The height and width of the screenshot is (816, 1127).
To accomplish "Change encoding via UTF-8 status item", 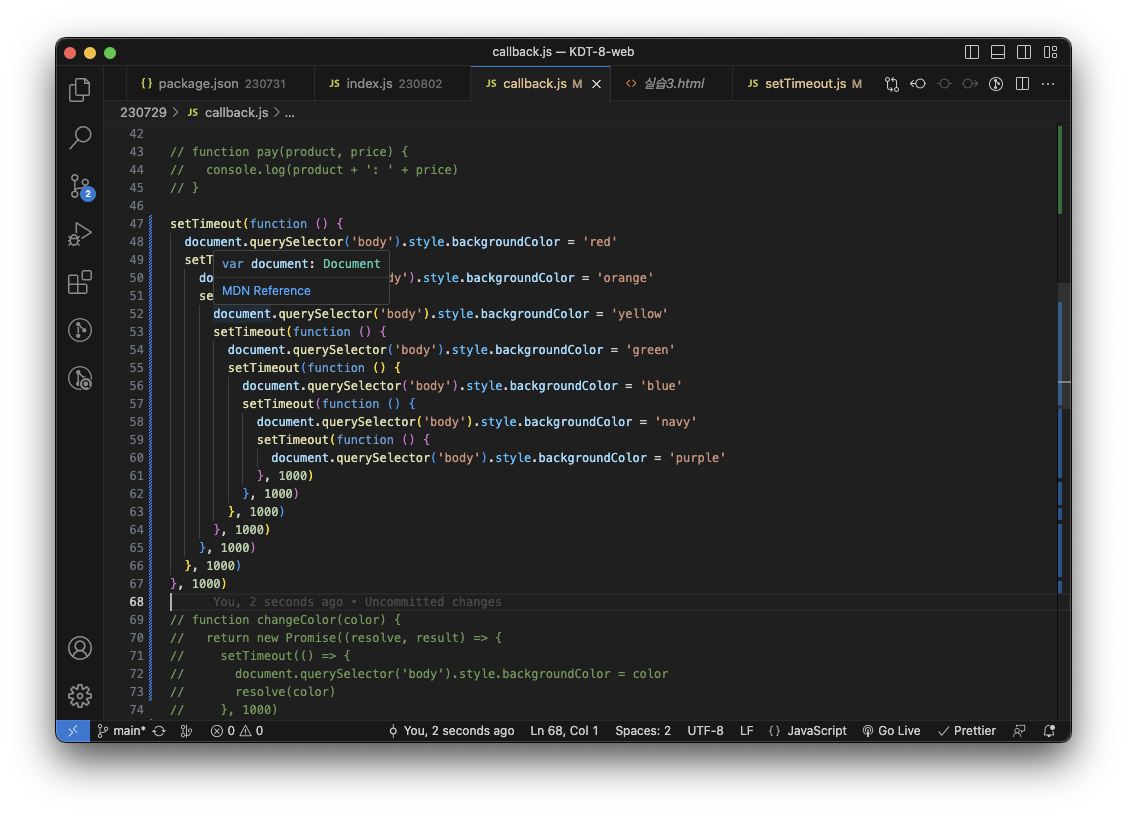I will (x=705, y=730).
